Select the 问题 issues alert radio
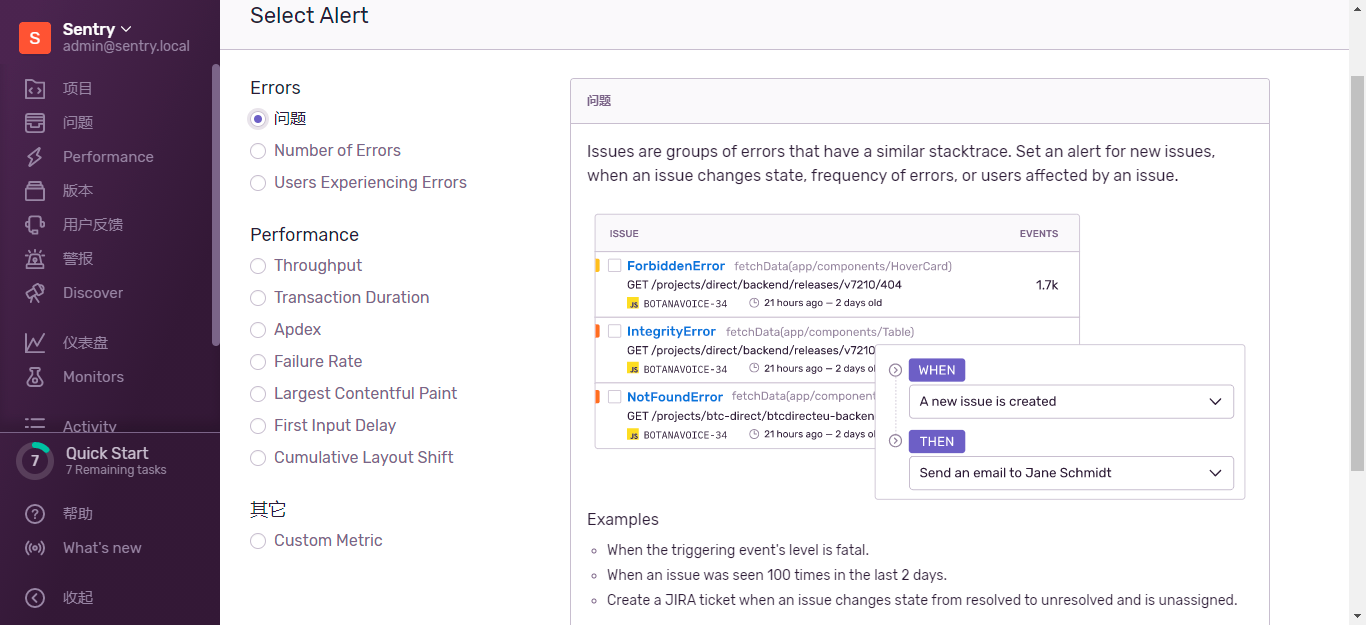The width and height of the screenshot is (1366, 625). (258, 119)
